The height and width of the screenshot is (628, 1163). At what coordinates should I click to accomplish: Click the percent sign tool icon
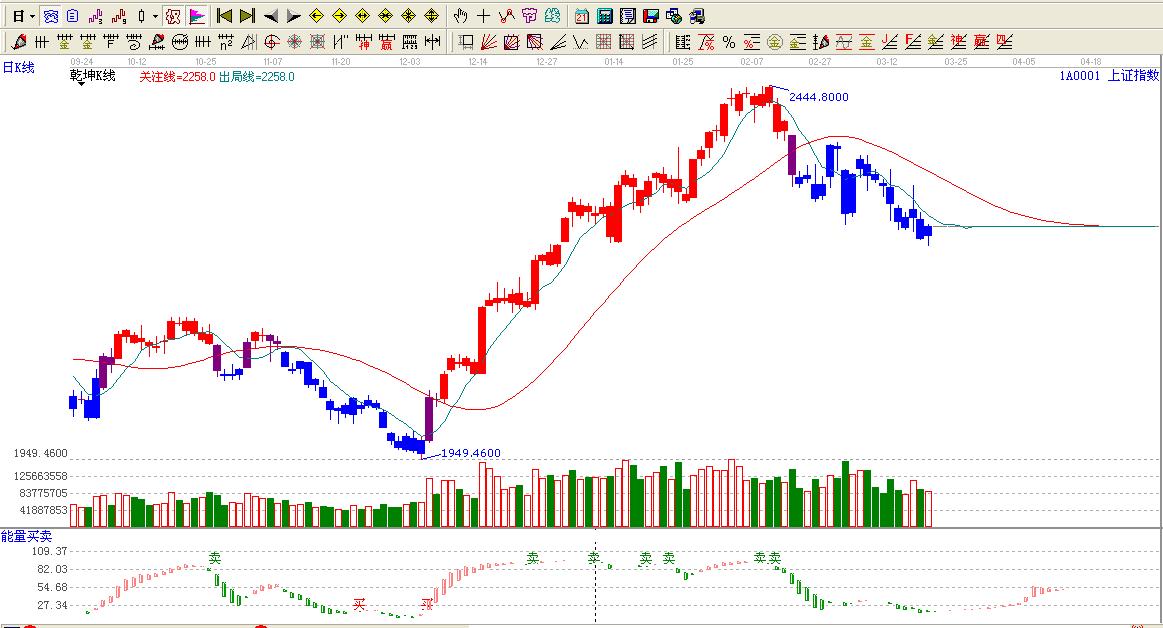(729, 42)
